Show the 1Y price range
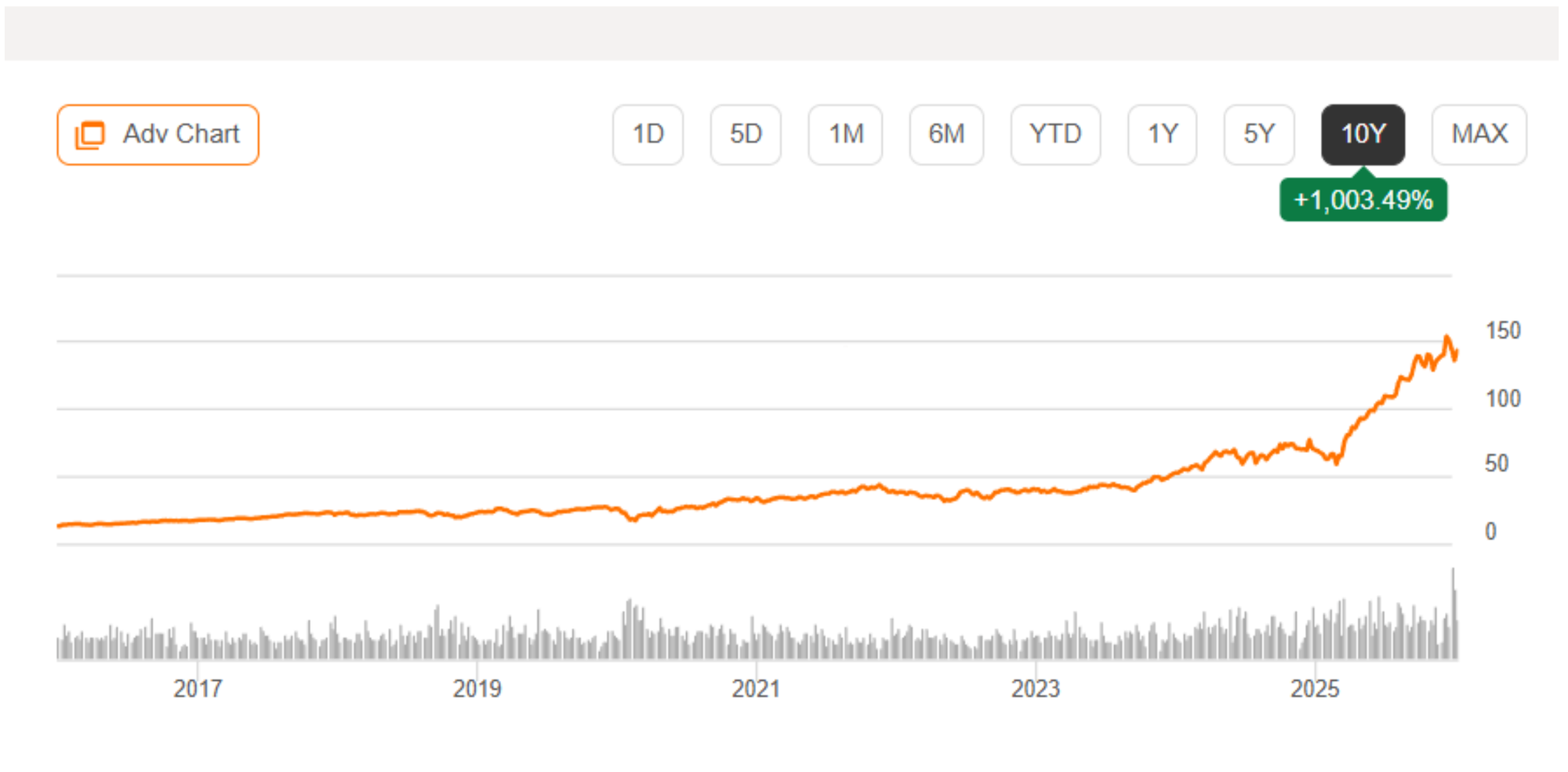 click(1162, 134)
